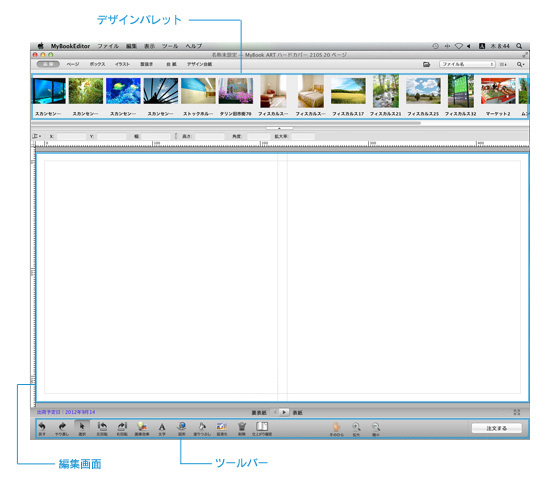The width and height of the screenshot is (560, 481).
Task: Click the undo (戻す) arrow icon
Action: click(x=42, y=426)
